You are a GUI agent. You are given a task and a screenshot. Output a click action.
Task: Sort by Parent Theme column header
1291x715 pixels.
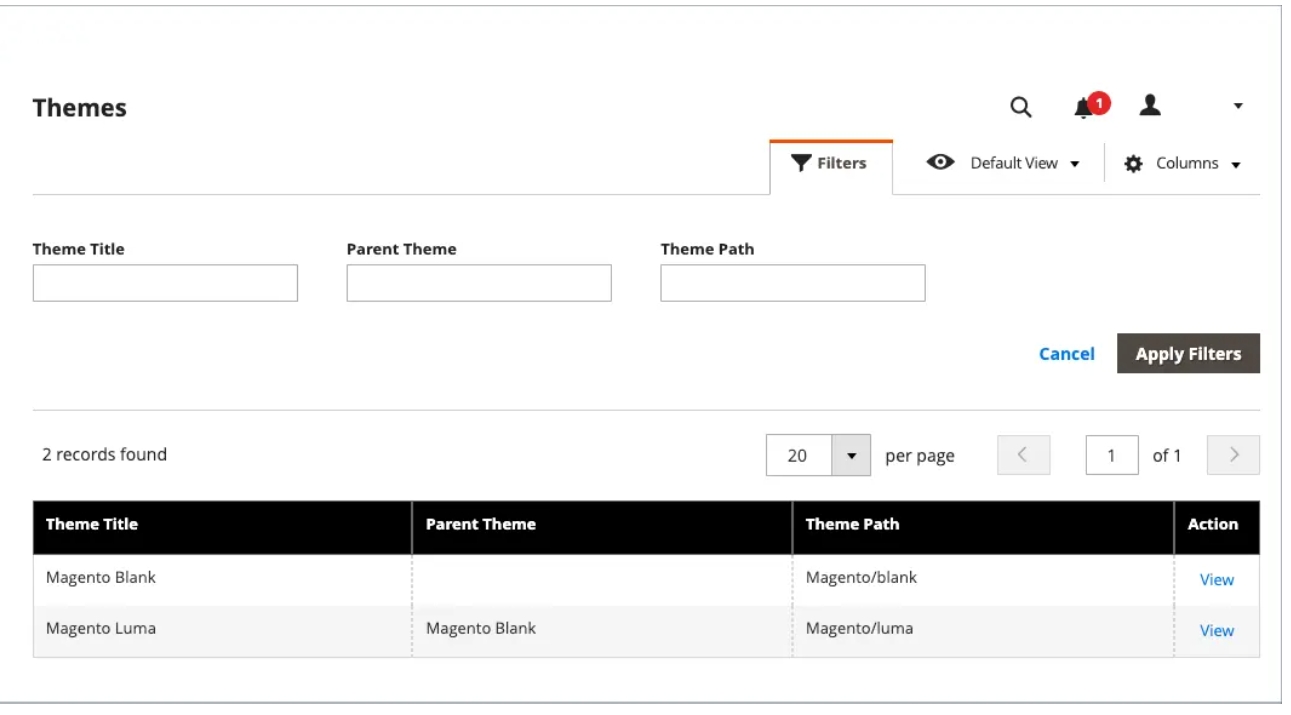click(x=602, y=526)
